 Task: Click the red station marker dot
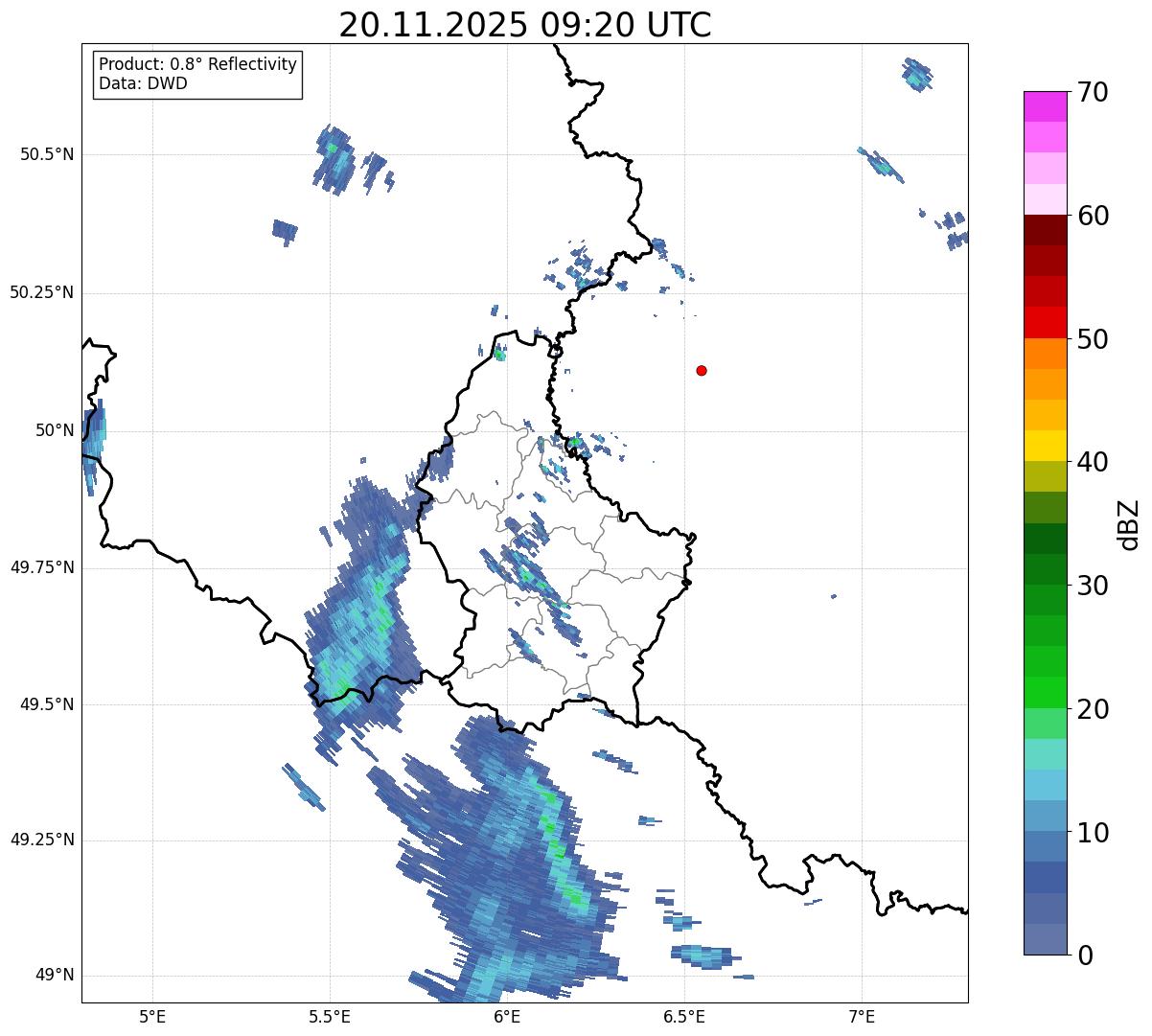pos(702,371)
